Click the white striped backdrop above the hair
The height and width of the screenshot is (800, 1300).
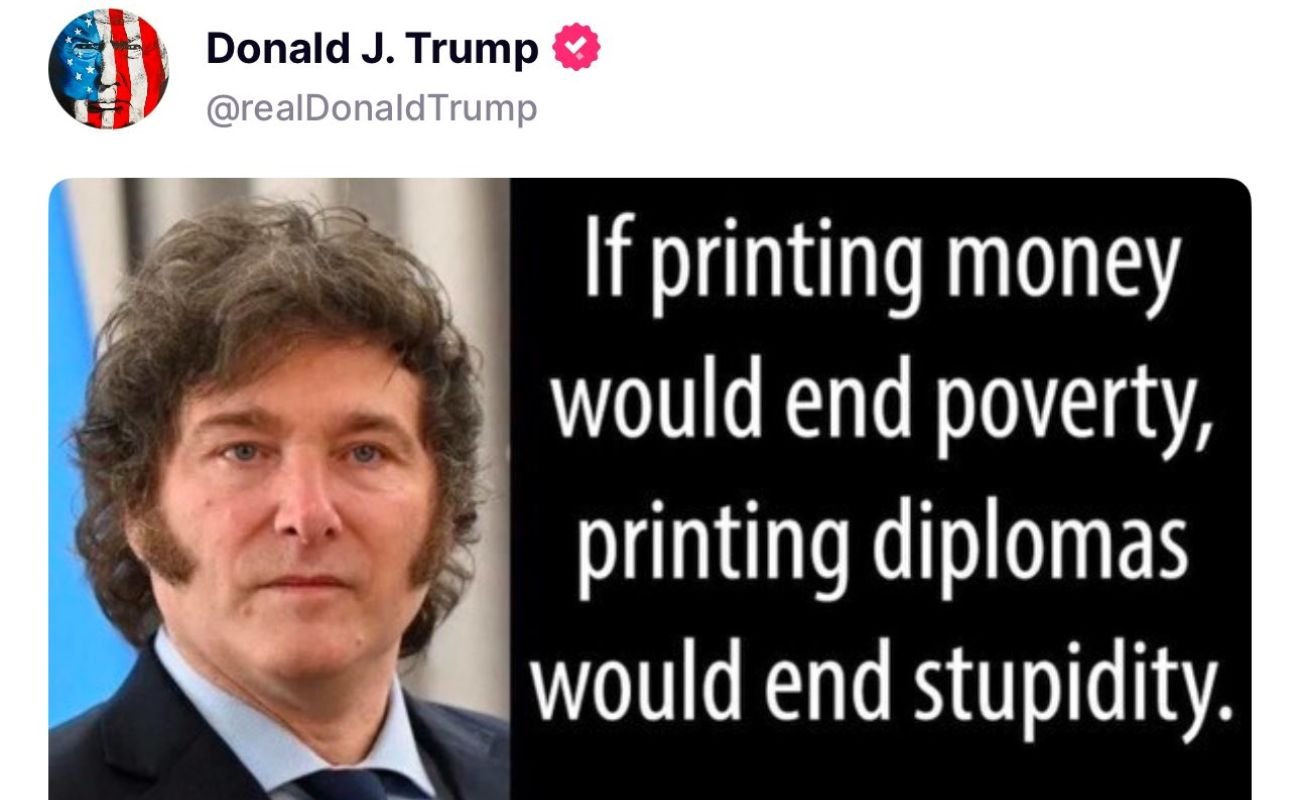coord(300,195)
